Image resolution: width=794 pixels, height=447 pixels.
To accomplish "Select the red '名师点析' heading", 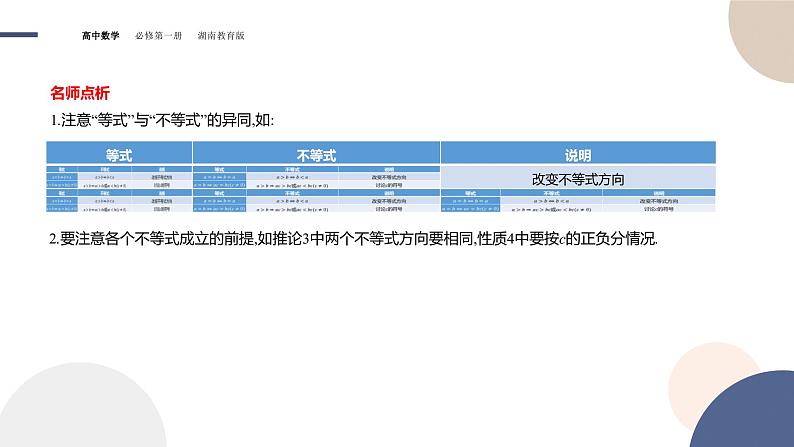I will (x=80, y=93).
